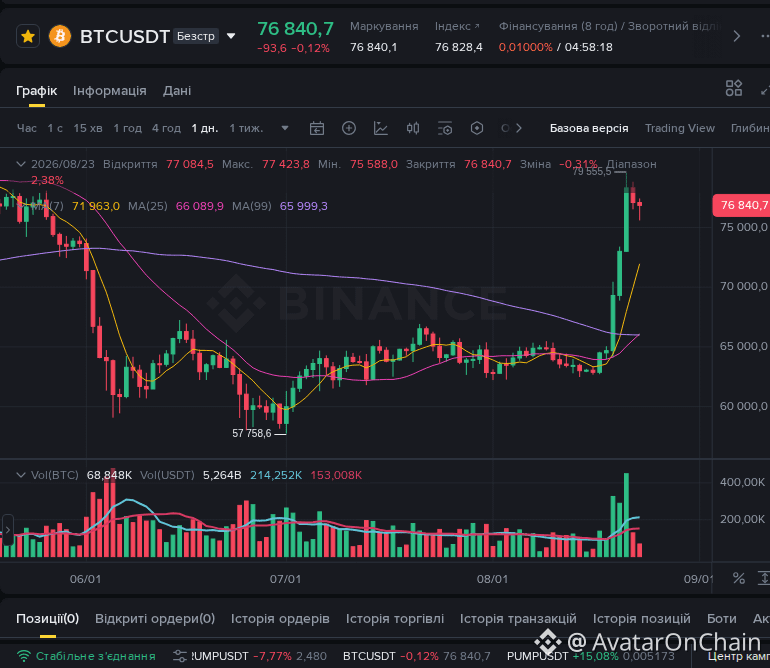Click the Стабільне з'єднання connection status
The image size is (770, 668).
coord(86,656)
